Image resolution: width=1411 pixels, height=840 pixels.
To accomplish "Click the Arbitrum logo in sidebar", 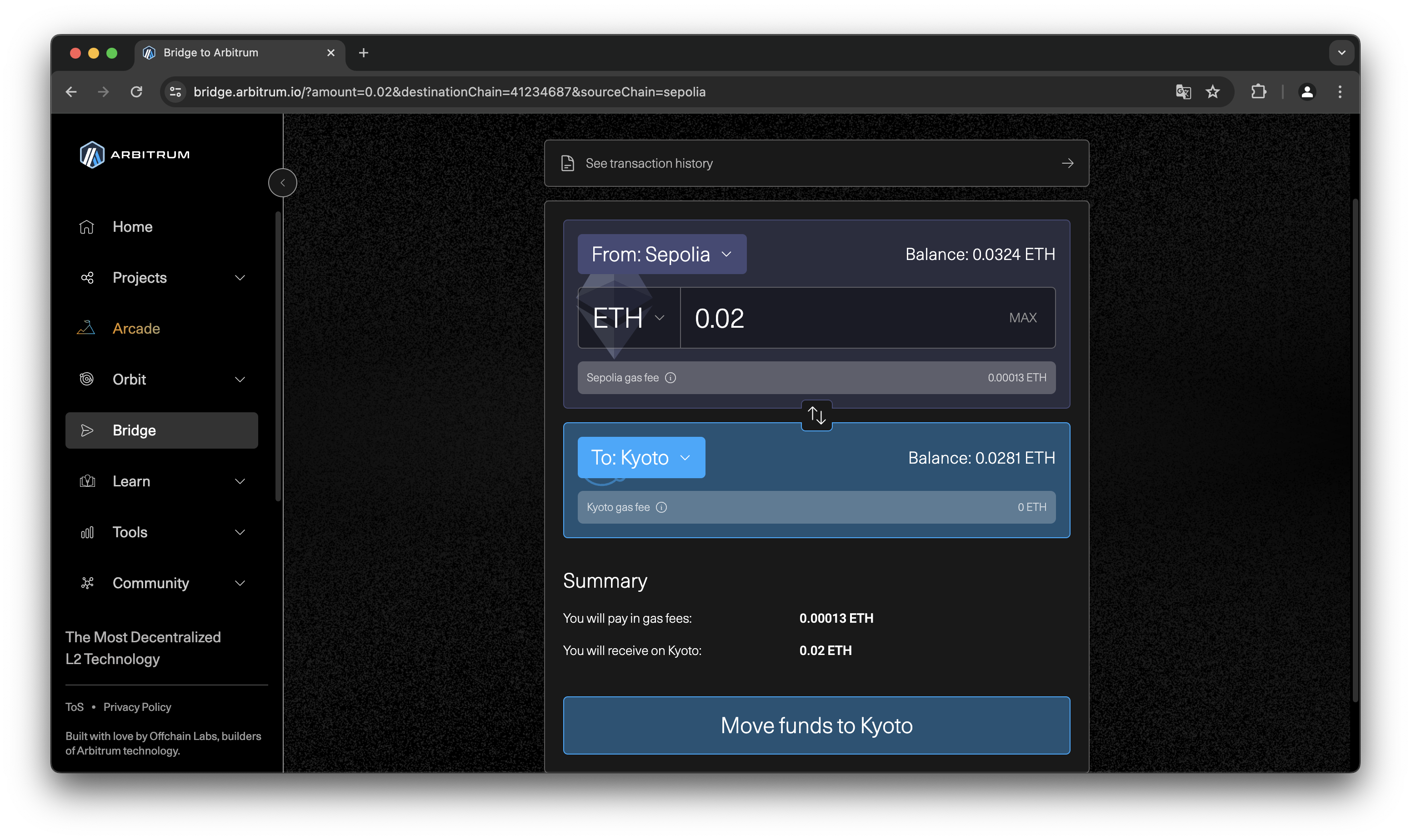I will [x=134, y=155].
